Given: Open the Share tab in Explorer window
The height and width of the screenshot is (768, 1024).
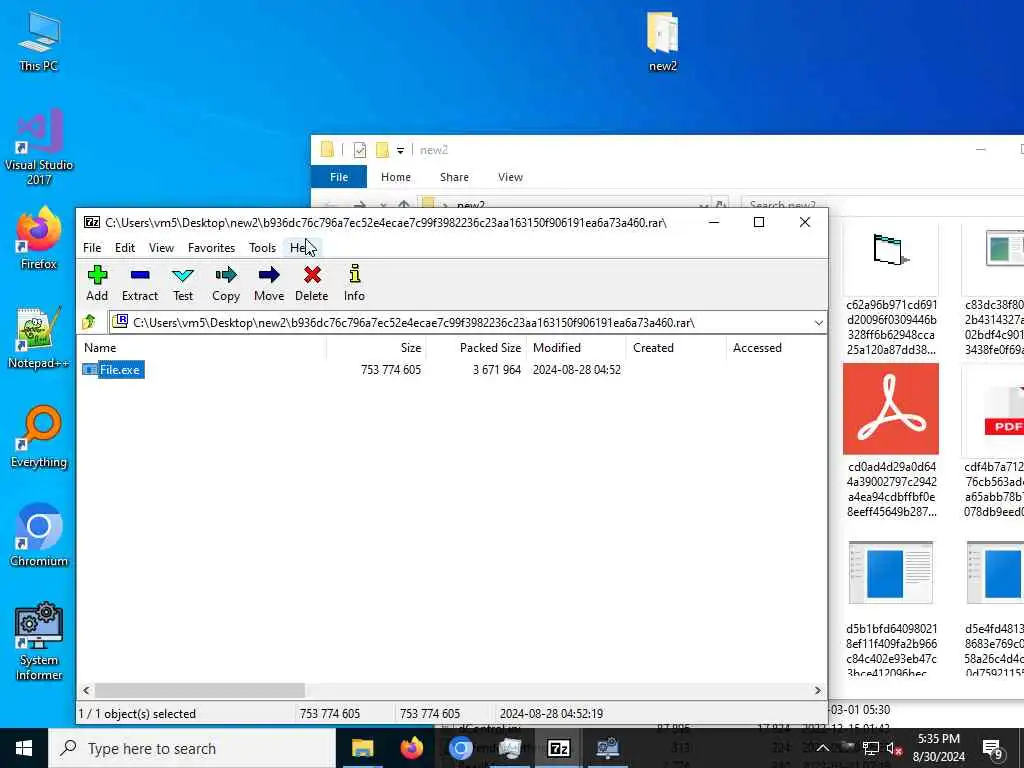Looking at the screenshot, I should 455,177.
